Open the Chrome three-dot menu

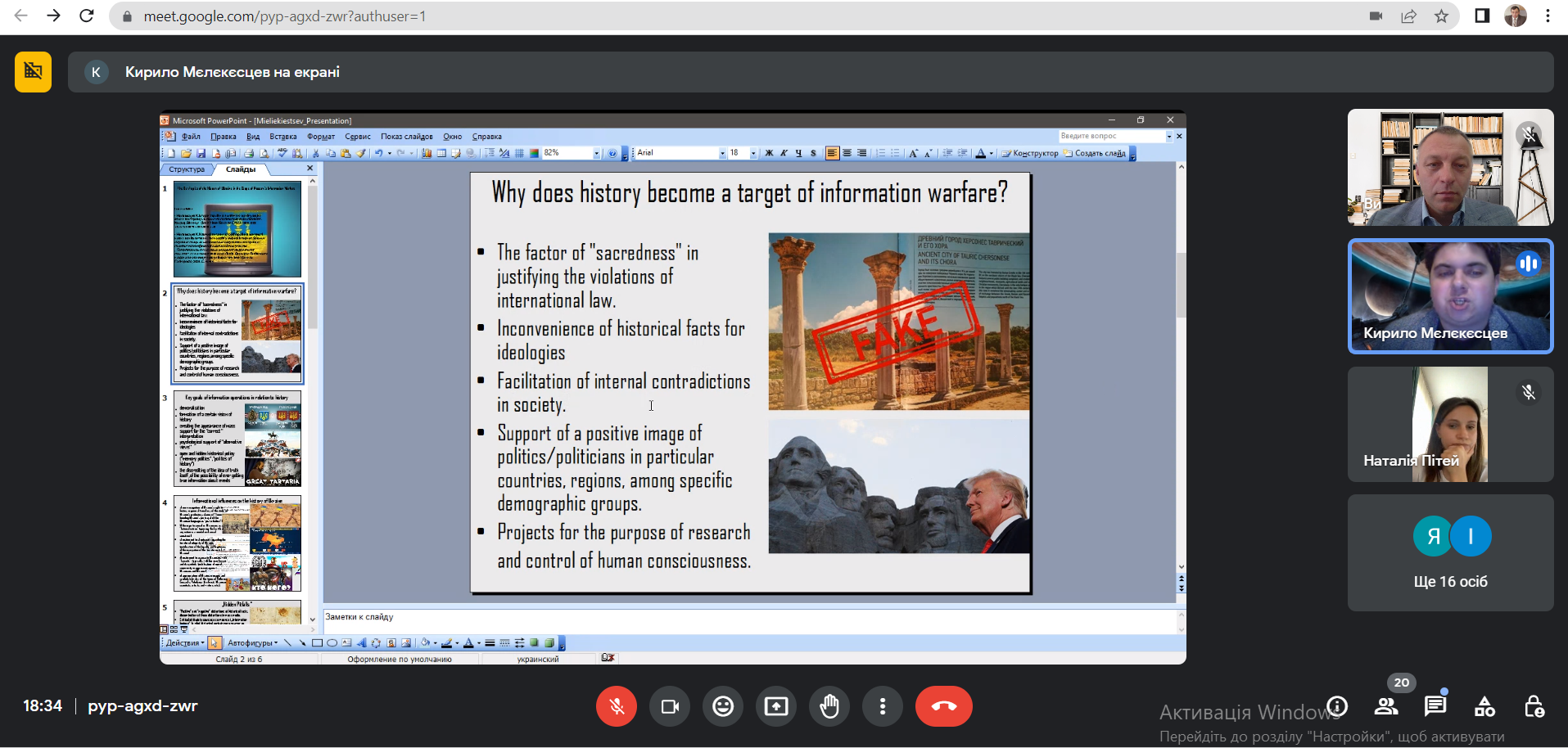click(1548, 16)
